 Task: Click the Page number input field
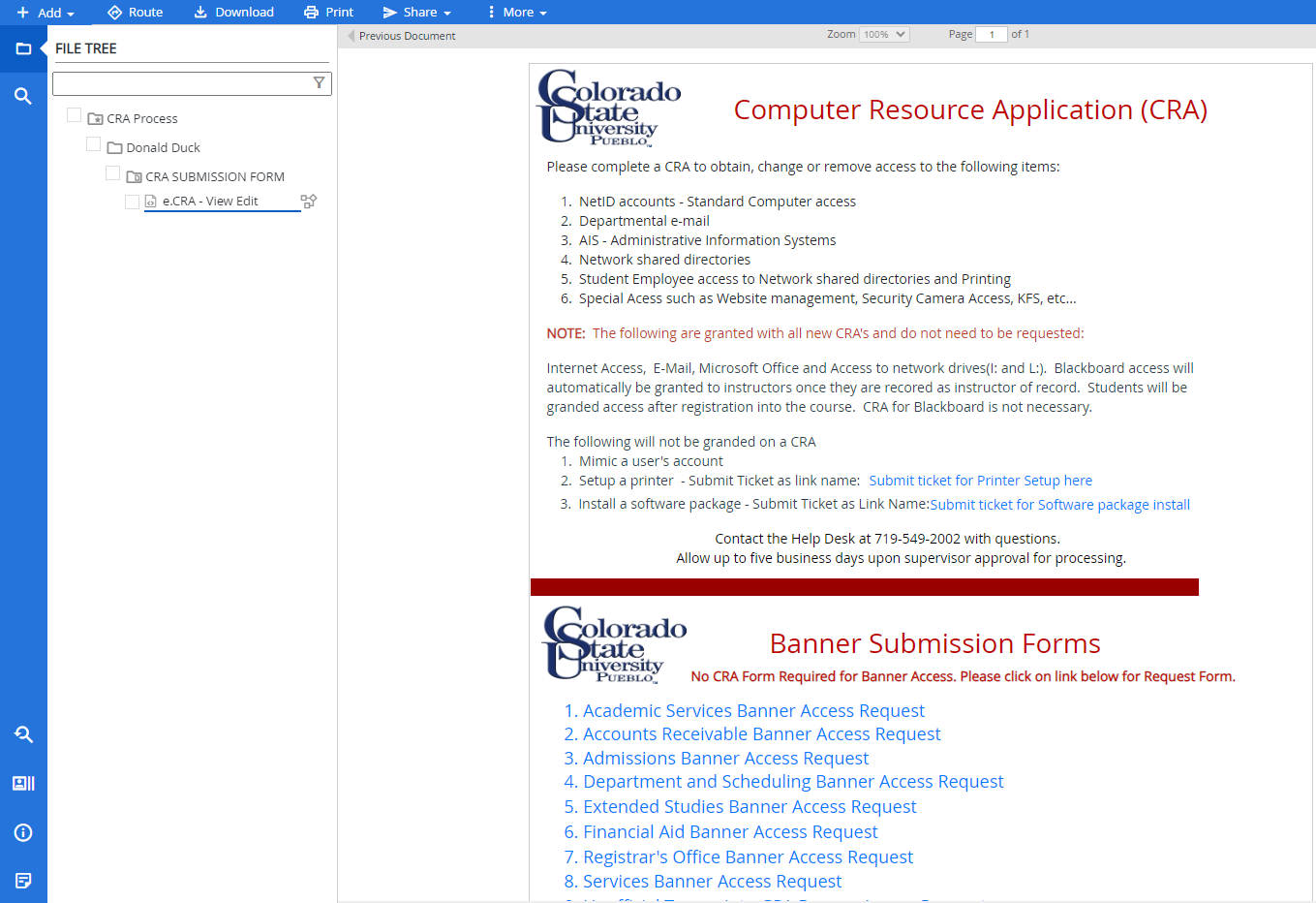(x=992, y=34)
